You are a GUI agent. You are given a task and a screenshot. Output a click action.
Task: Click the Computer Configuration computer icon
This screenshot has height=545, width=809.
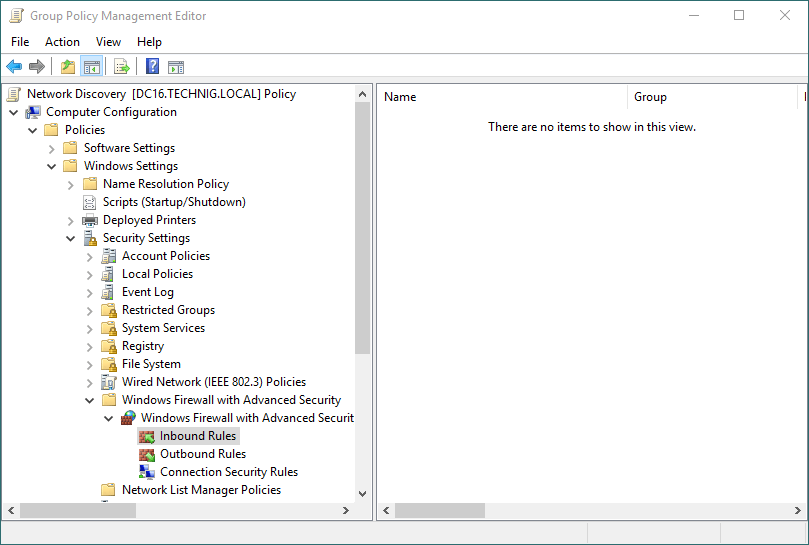click(x=33, y=112)
